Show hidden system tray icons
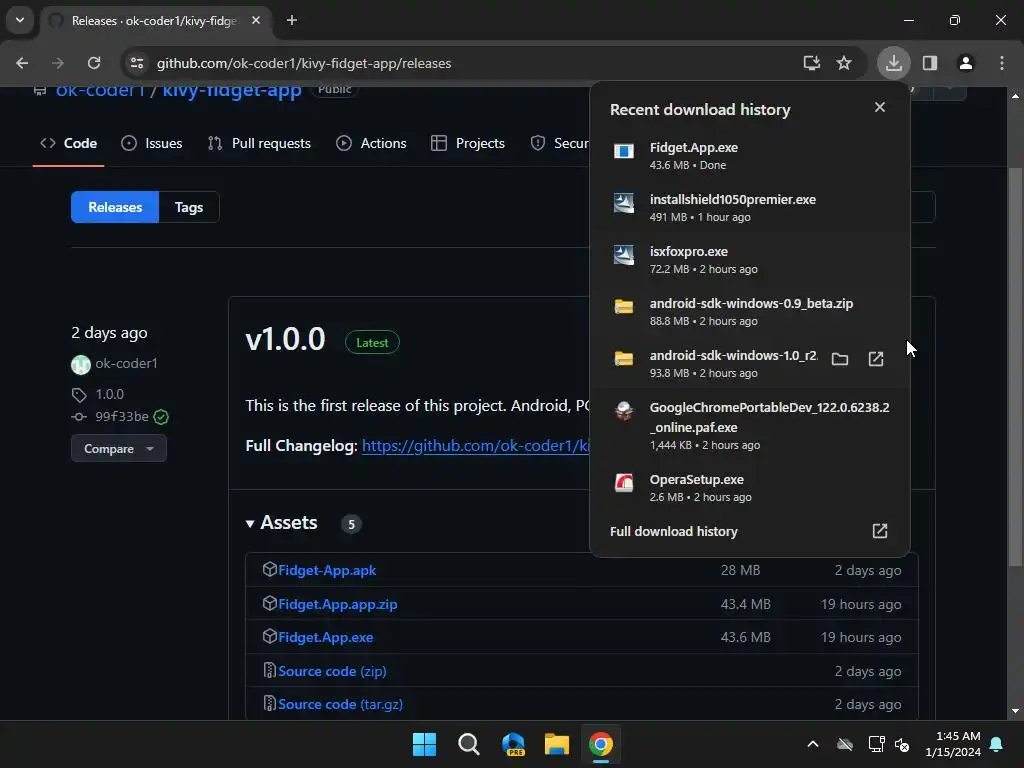1024x768 pixels. (x=813, y=744)
